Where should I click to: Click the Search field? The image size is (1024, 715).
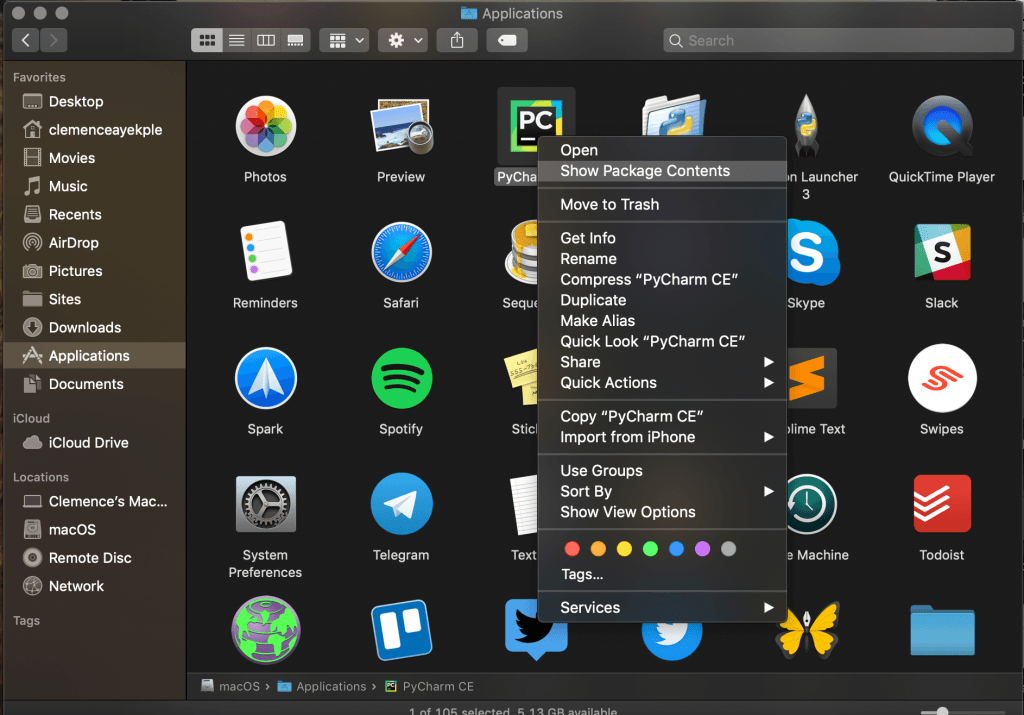point(838,40)
